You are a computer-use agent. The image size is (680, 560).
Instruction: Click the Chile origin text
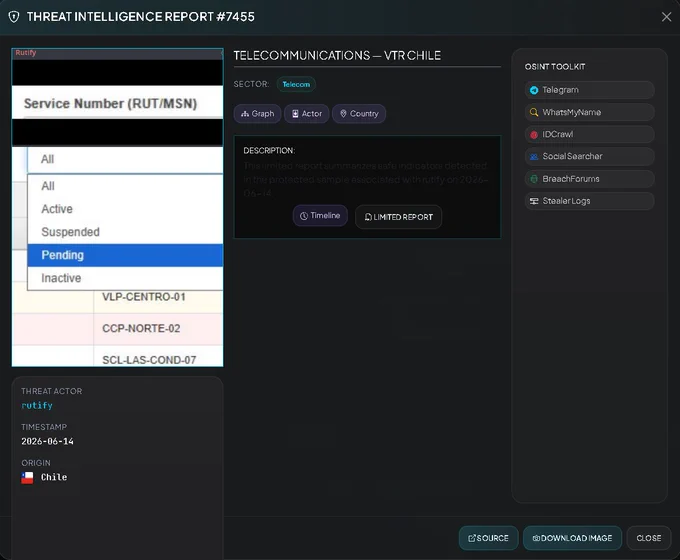coord(54,477)
